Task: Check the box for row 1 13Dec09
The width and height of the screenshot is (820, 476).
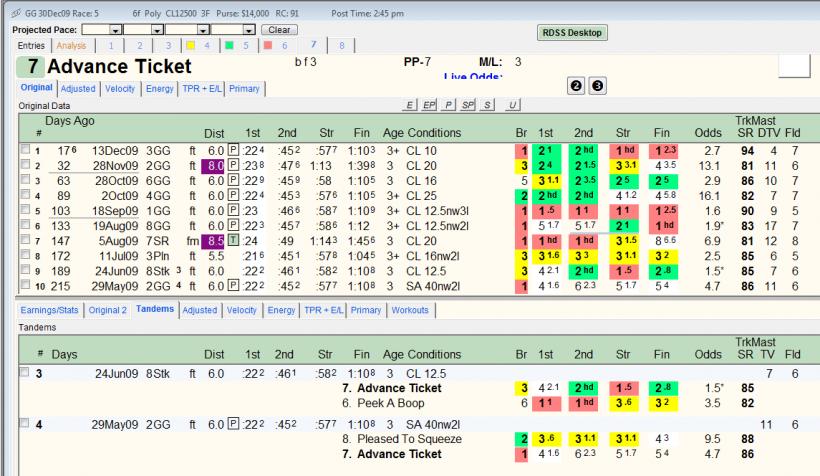Action: coord(25,150)
